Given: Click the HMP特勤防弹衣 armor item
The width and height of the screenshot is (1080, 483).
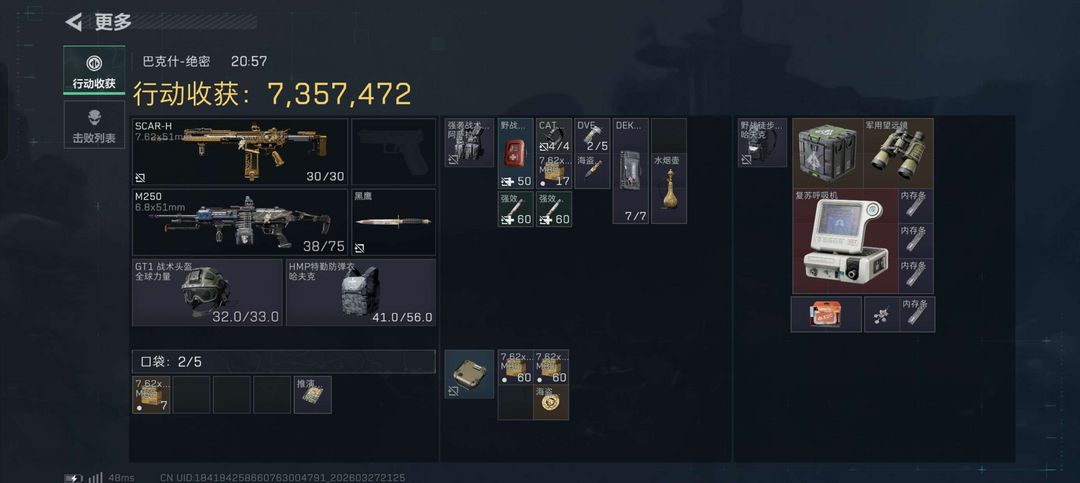Looking at the screenshot, I should point(361,292).
